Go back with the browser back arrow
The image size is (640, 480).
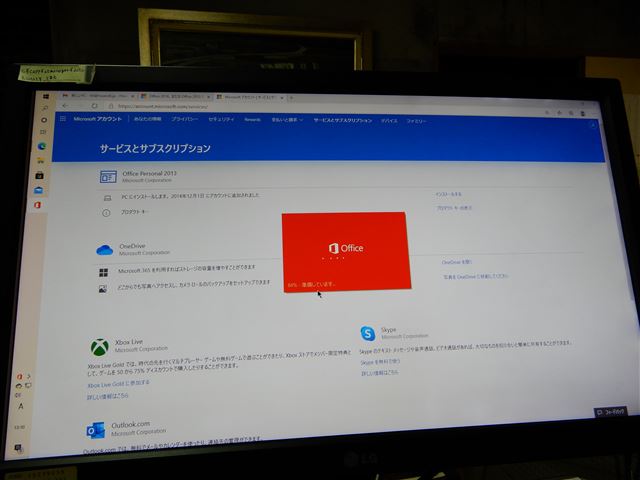click(65, 106)
